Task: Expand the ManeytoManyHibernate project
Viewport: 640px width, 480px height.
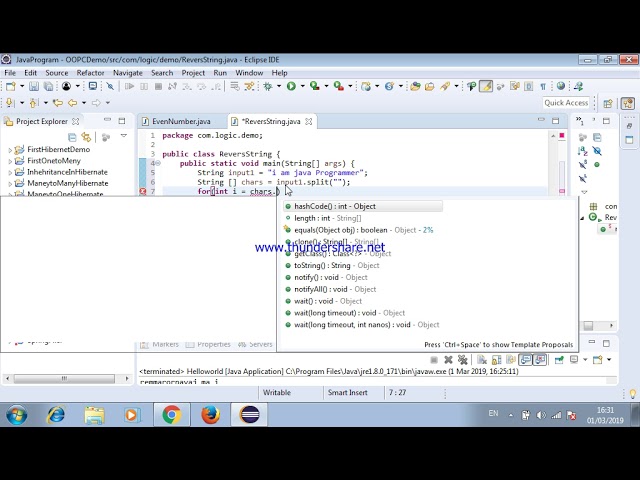Action: pos(10,184)
